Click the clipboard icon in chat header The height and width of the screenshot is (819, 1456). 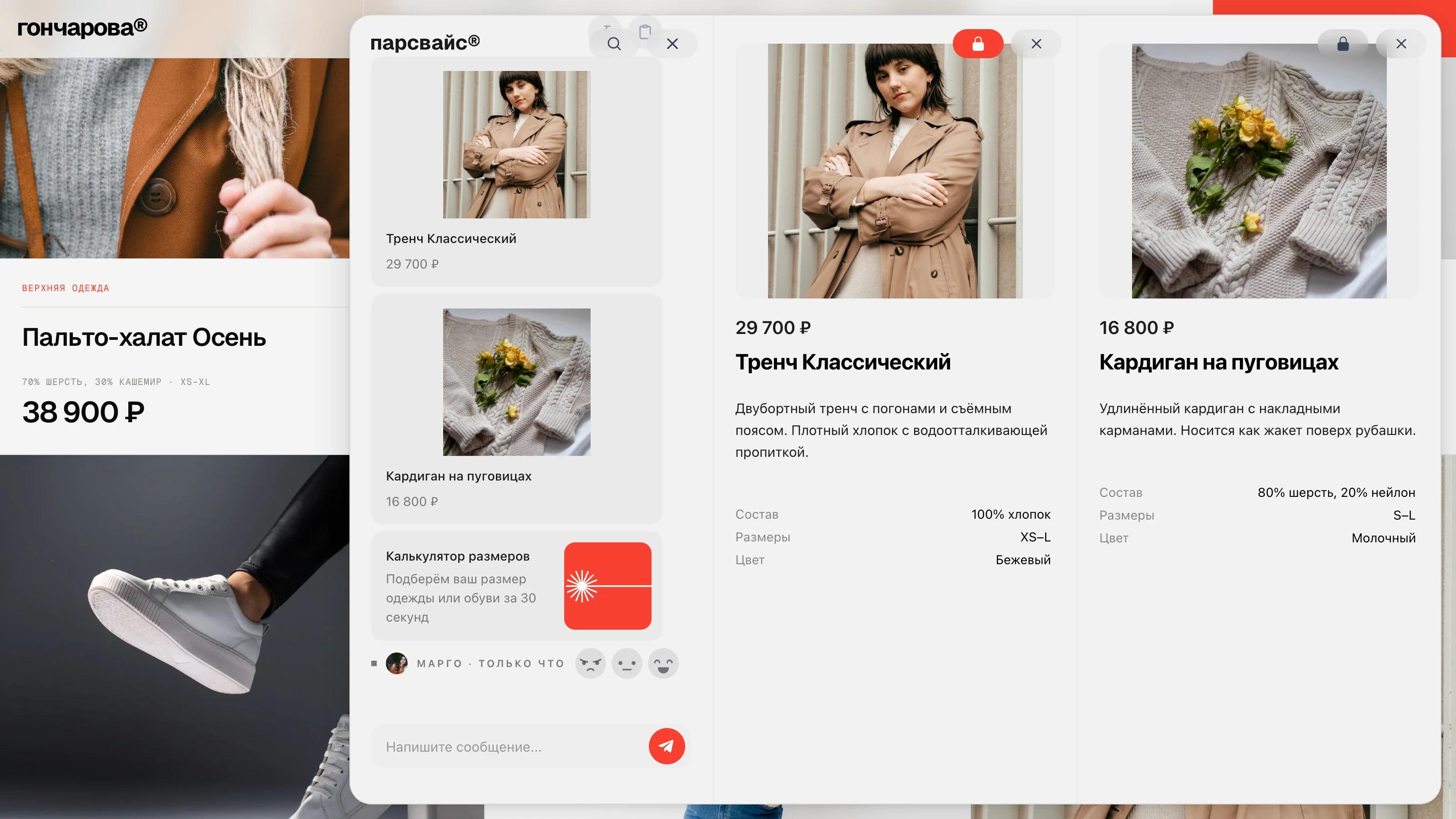tap(645, 32)
